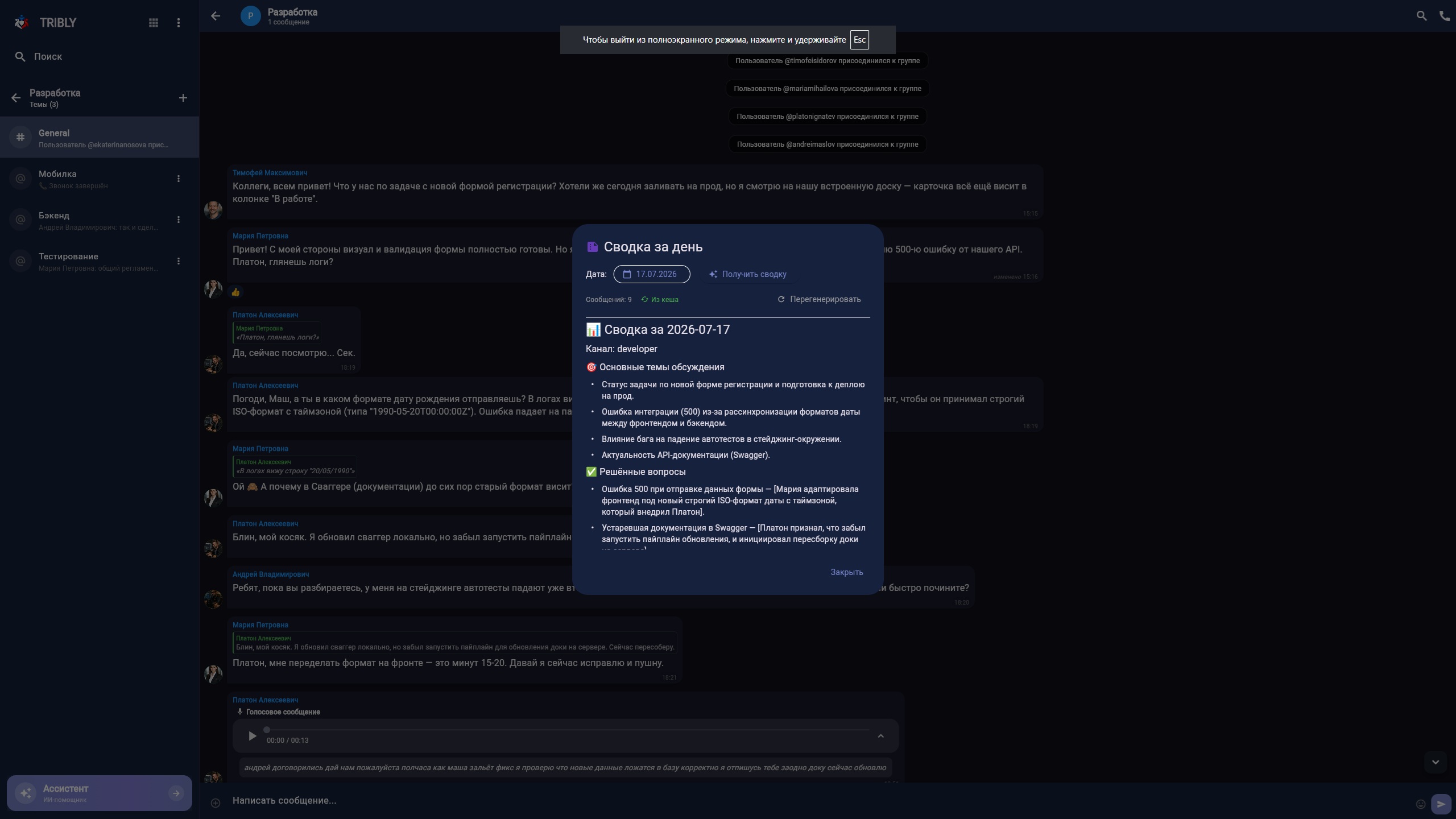1456x819 pixels.
Task: Seek on the voice message progress bar
Action: click(568, 730)
